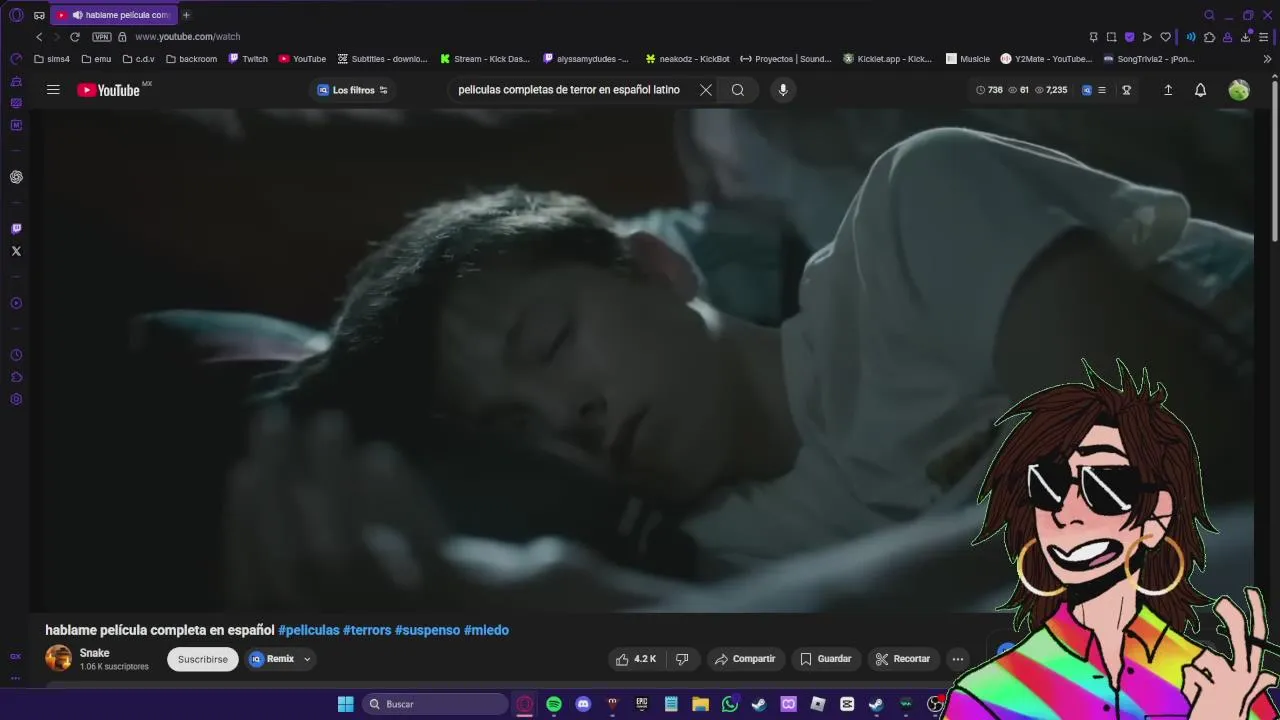Open the c.d.v bookmark folder
The height and width of the screenshot is (720, 1280).
click(x=139, y=59)
